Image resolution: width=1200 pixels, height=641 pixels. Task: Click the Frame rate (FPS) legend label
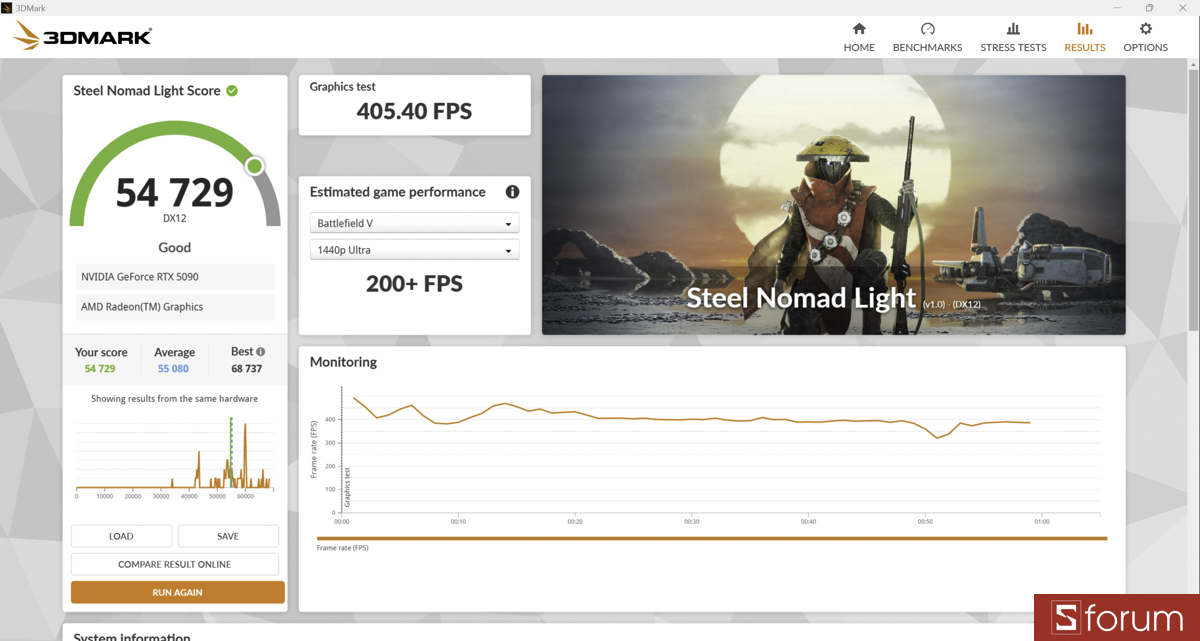pos(342,548)
